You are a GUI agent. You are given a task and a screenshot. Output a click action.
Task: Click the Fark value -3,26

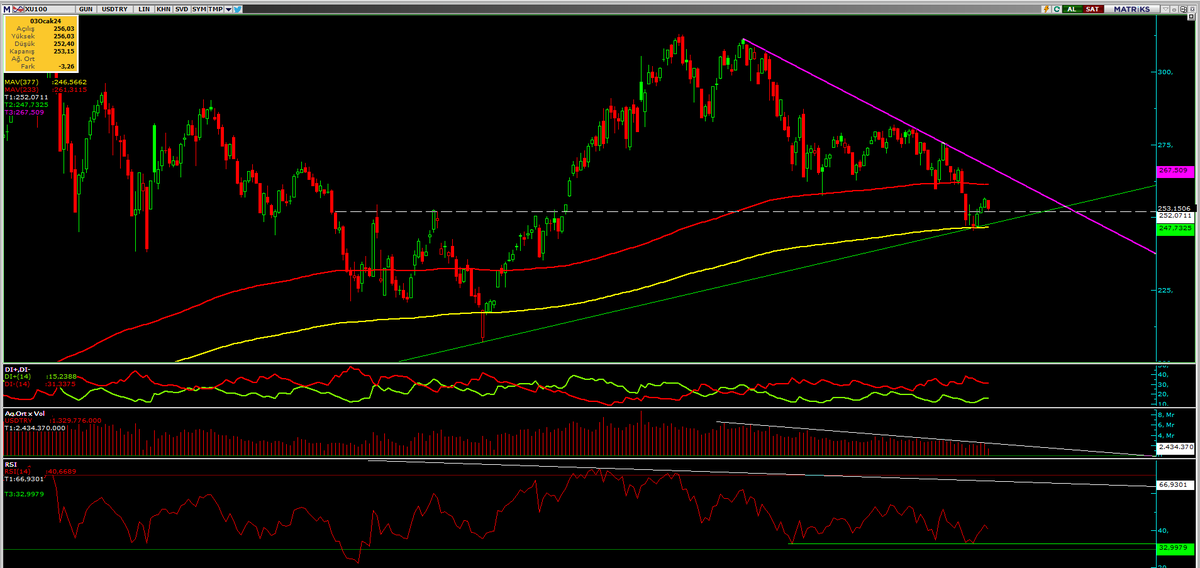pos(66,67)
